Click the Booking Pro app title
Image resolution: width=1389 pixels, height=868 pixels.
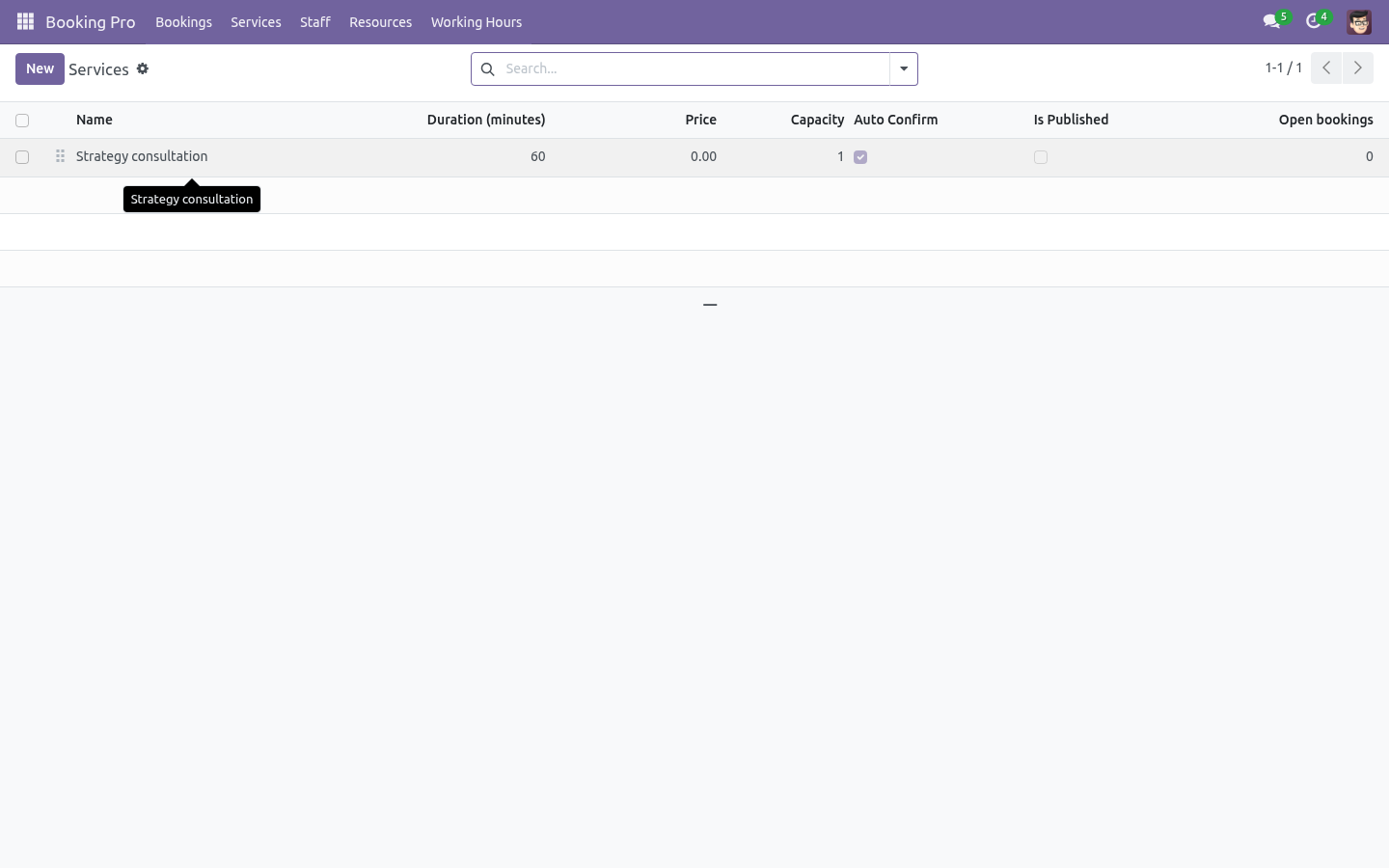tap(91, 22)
